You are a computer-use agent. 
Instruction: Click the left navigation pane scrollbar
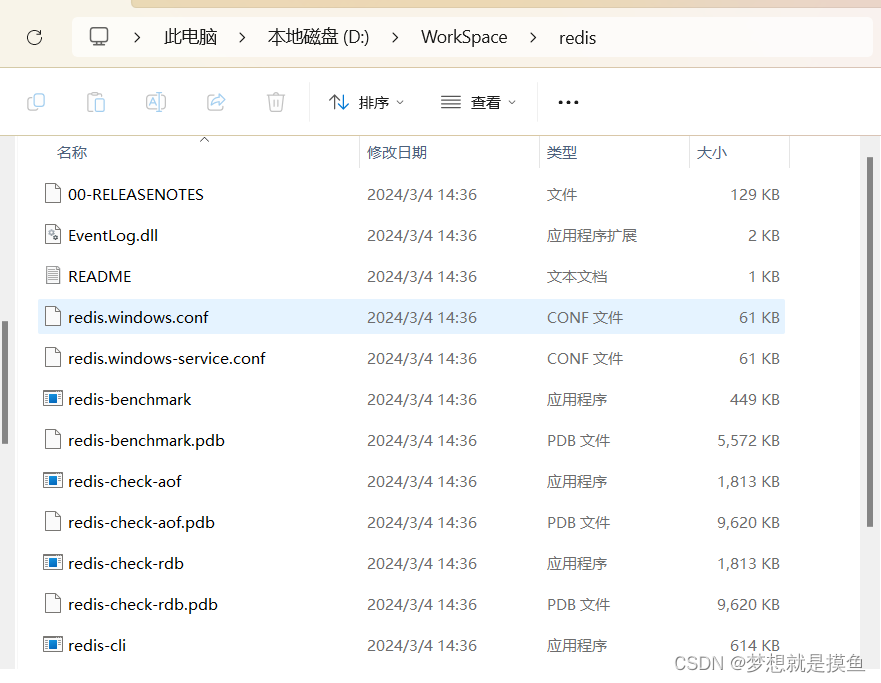tap(5, 383)
